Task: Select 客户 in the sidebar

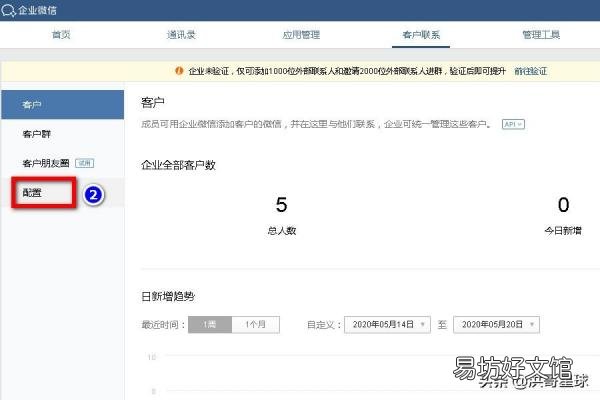Action: (x=62, y=104)
